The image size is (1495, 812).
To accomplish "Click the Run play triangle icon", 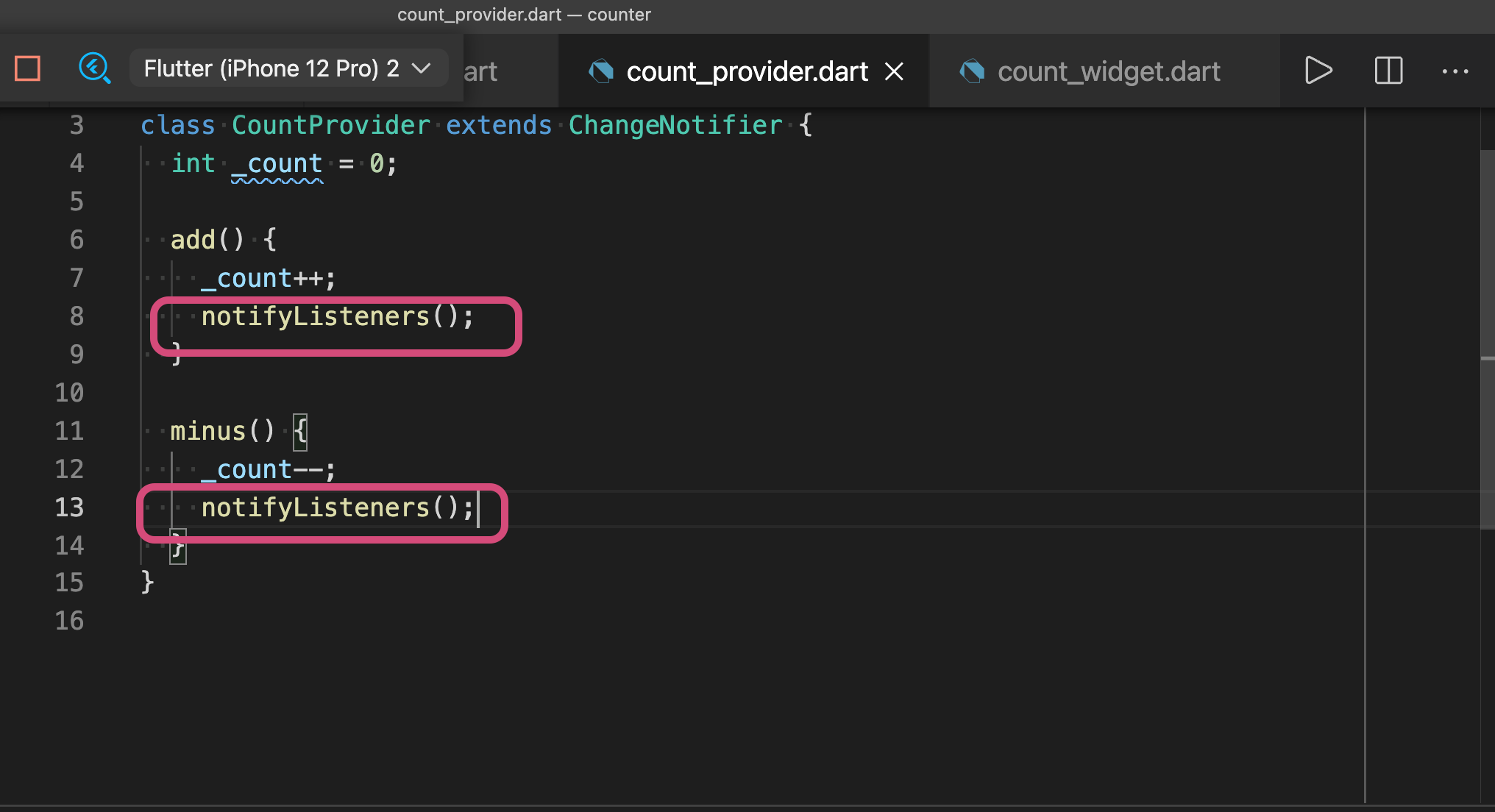I will tap(1318, 71).
